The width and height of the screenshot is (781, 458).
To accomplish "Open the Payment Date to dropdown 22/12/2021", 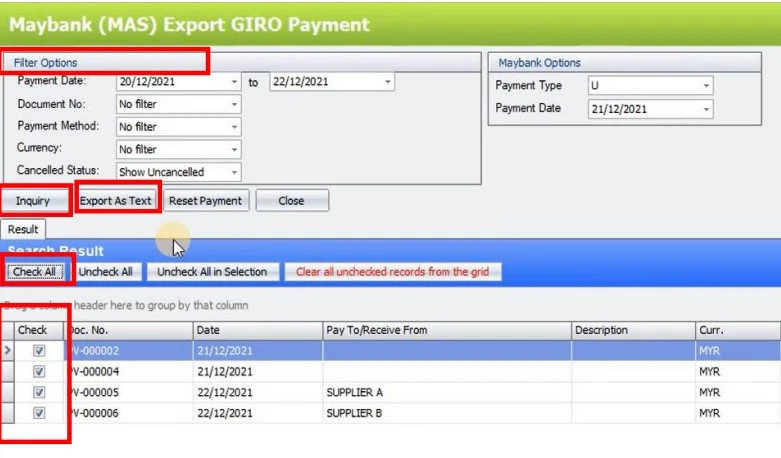I will 388,82.
